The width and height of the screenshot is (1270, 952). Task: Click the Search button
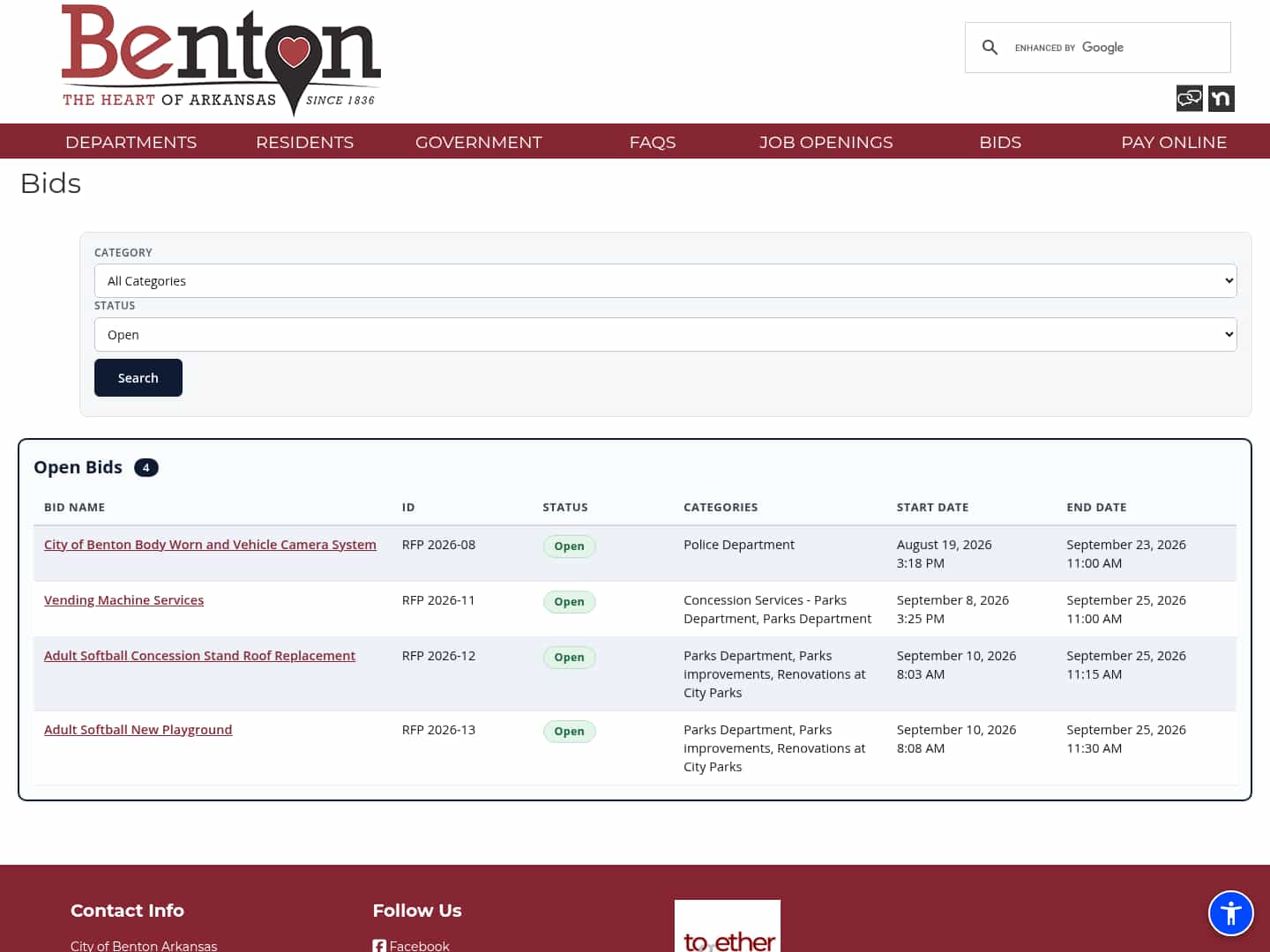click(138, 377)
